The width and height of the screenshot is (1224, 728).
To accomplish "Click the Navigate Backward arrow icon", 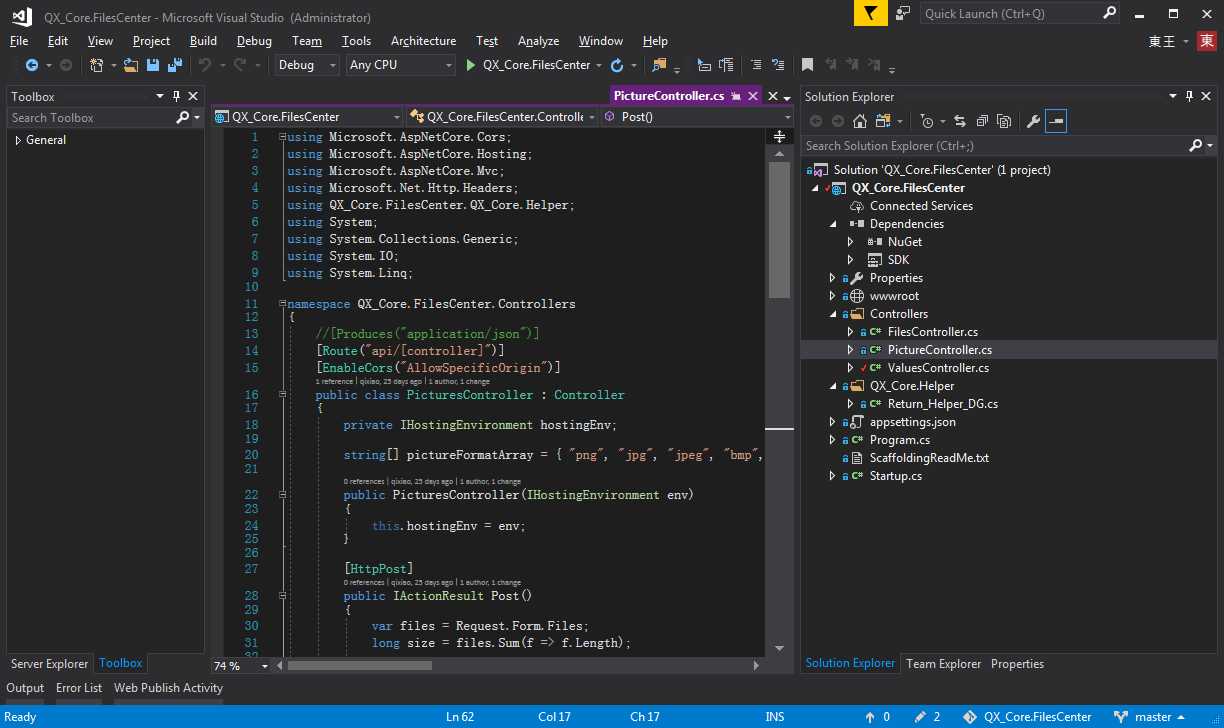I will [x=32, y=65].
